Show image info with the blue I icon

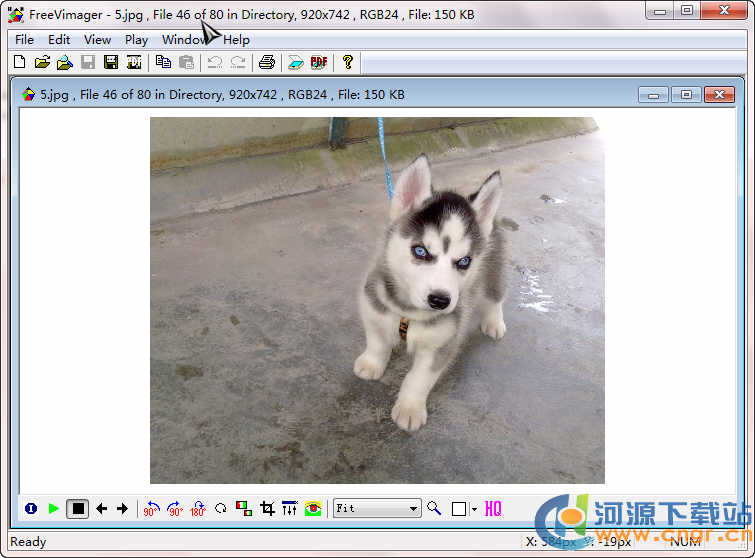31,508
